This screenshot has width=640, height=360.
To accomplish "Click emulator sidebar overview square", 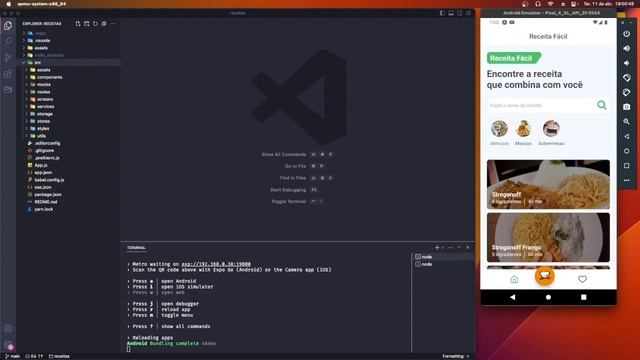I will (x=627, y=166).
